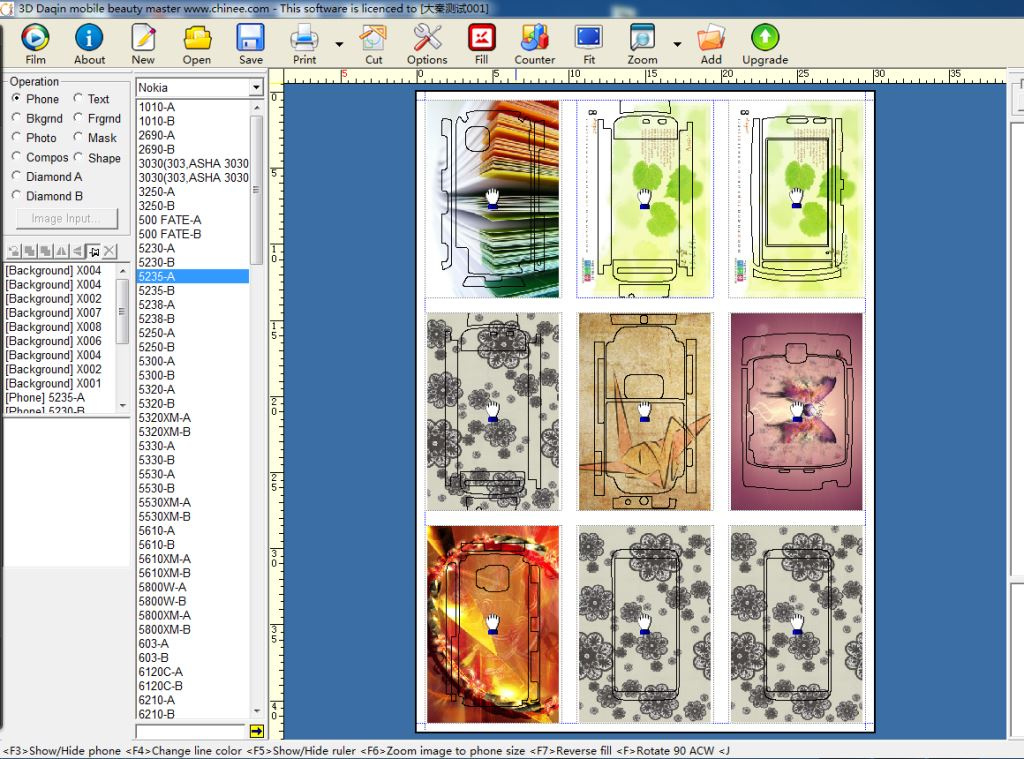1024x759 pixels.
Task: Click the rotate layer icon above layer list
Action: pyautogui.click(x=14, y=251)
